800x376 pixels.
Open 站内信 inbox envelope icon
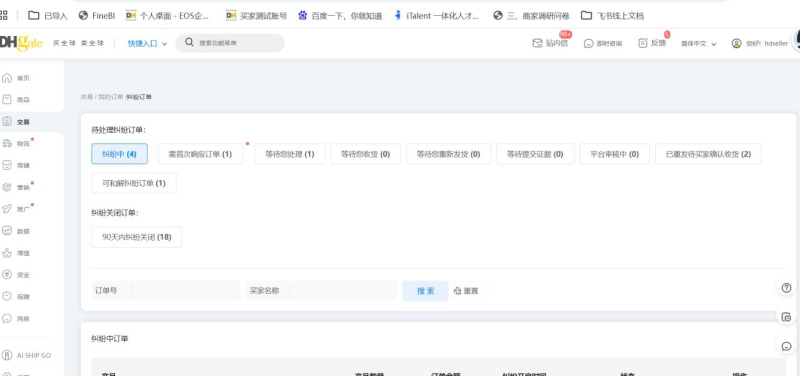(x=537, y=43)
